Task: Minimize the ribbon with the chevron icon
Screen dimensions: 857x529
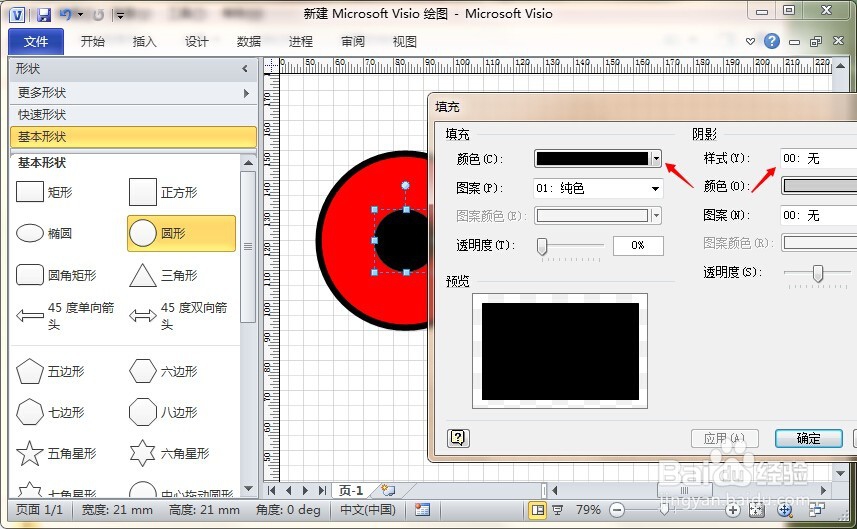Action: point(750,42)
